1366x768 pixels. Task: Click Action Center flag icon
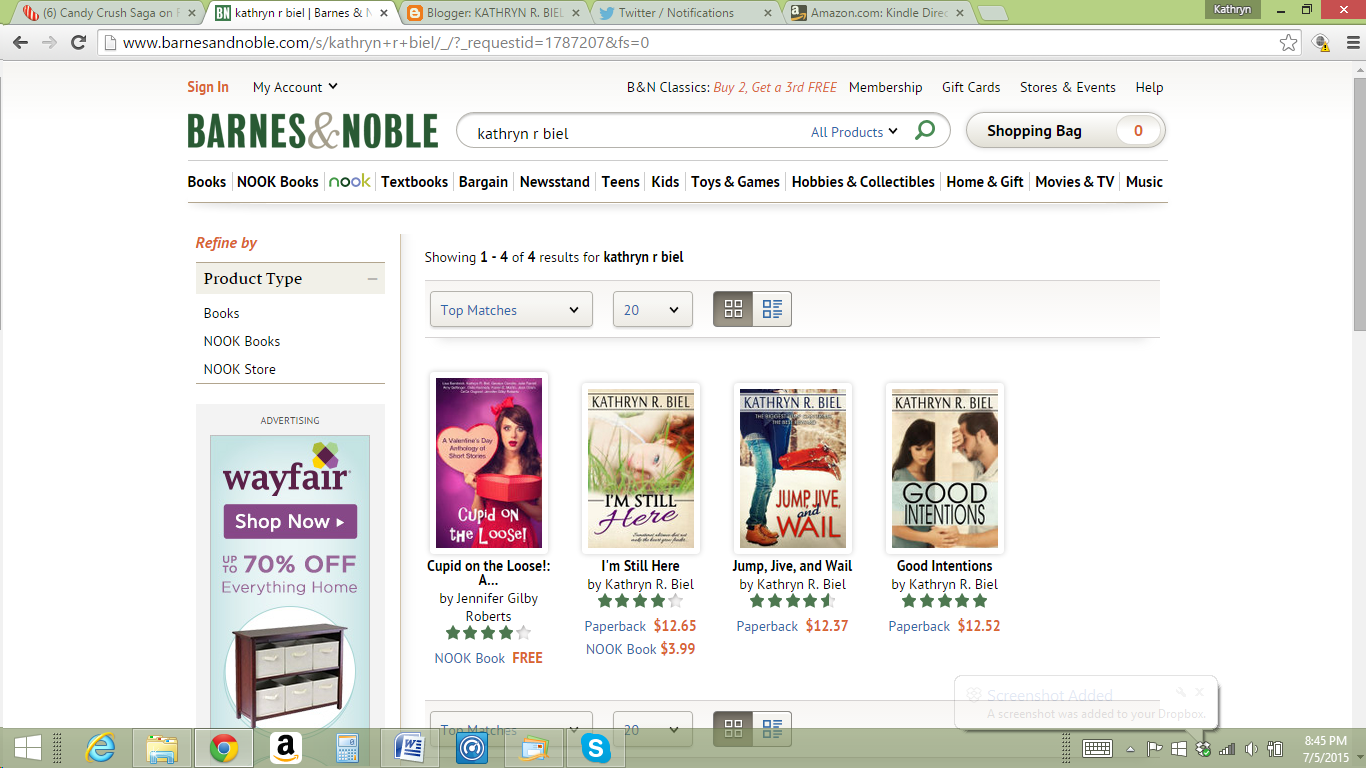[1154, 749]
